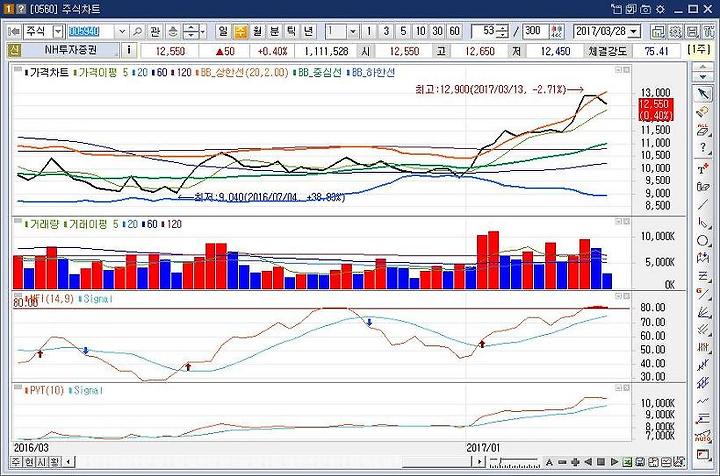Click the Excel export icon in bottom bar
This screenshot has height=476, width=720.
tap(627, 462)
